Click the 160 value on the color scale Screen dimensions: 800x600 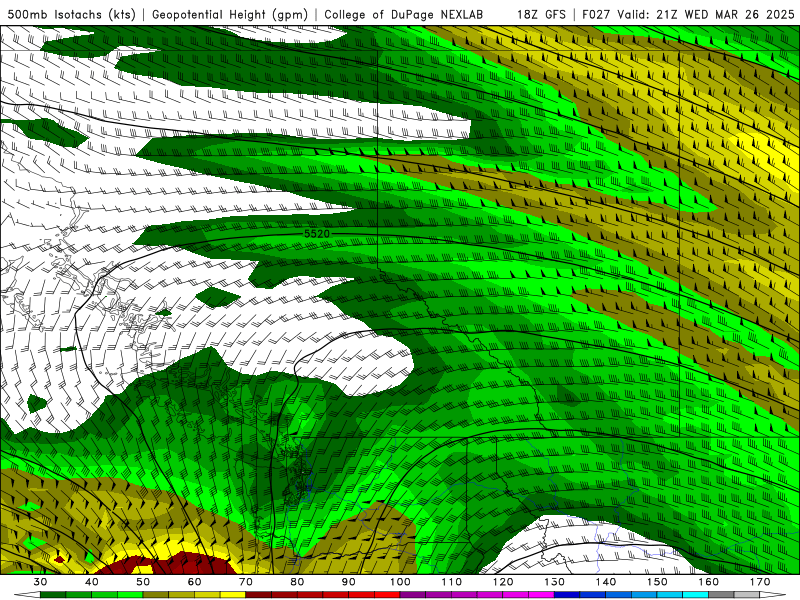tap(709, 582)
